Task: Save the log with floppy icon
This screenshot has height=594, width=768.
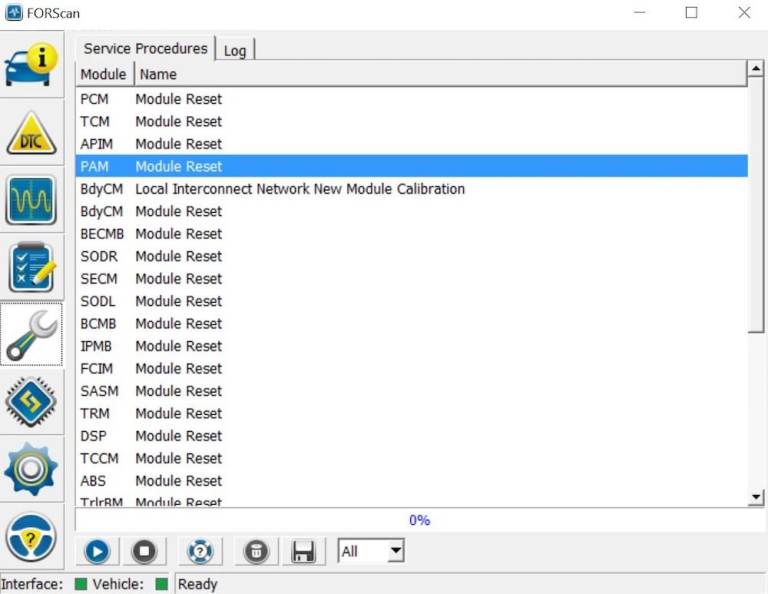Action: [x=304, y=551]
